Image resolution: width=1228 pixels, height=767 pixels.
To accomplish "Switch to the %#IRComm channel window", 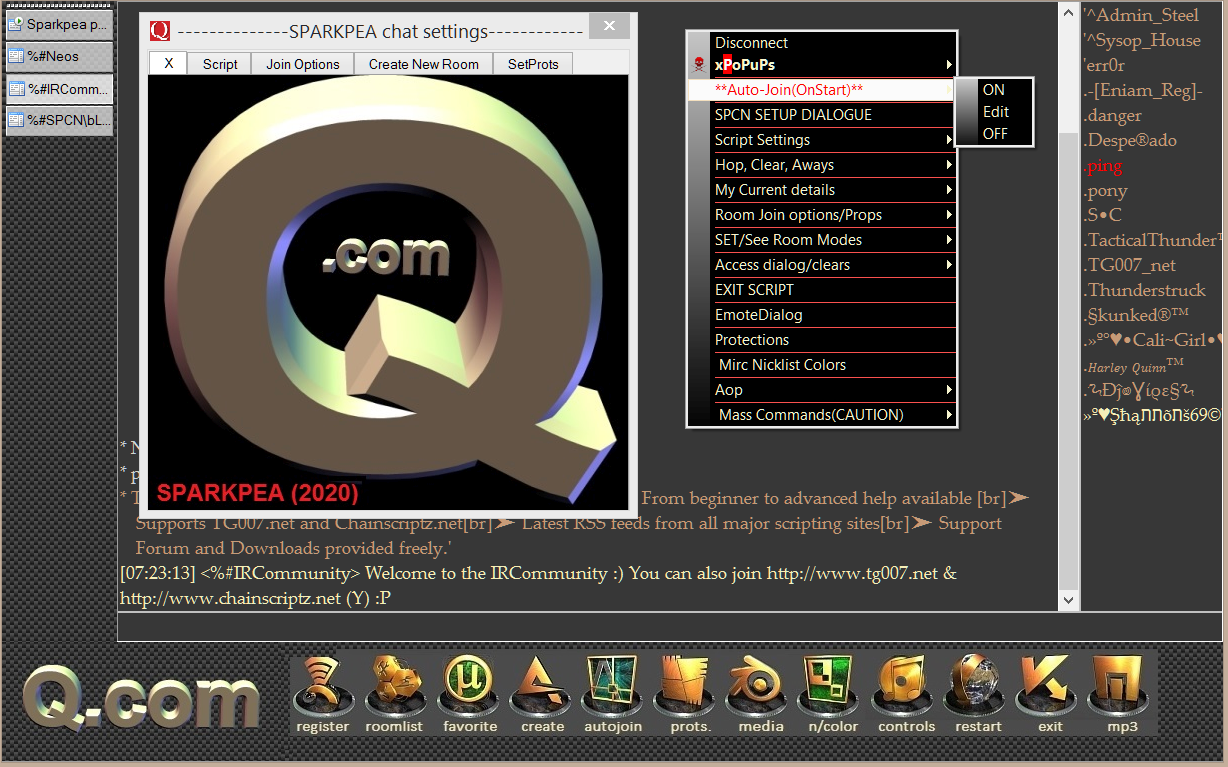I will [59, 88].
